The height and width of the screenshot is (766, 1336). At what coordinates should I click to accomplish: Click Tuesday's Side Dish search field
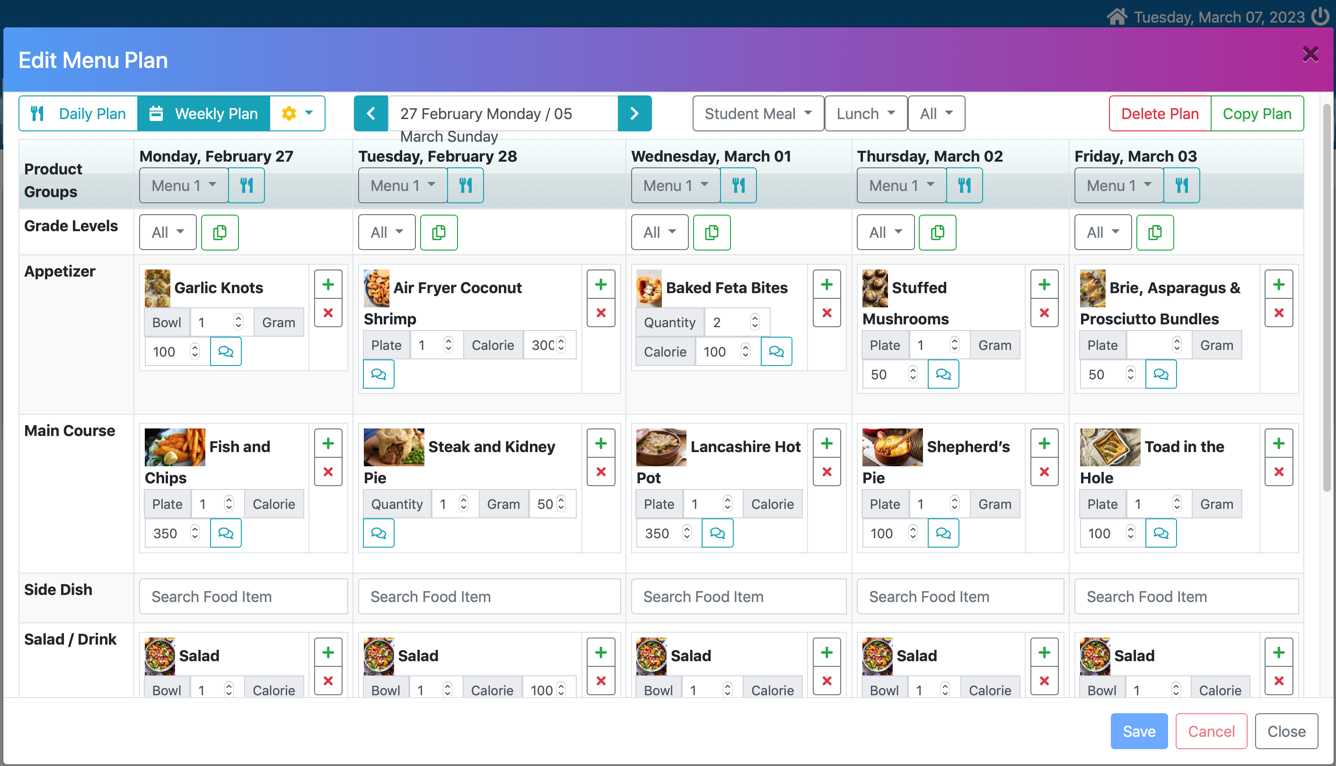[489, 597]
